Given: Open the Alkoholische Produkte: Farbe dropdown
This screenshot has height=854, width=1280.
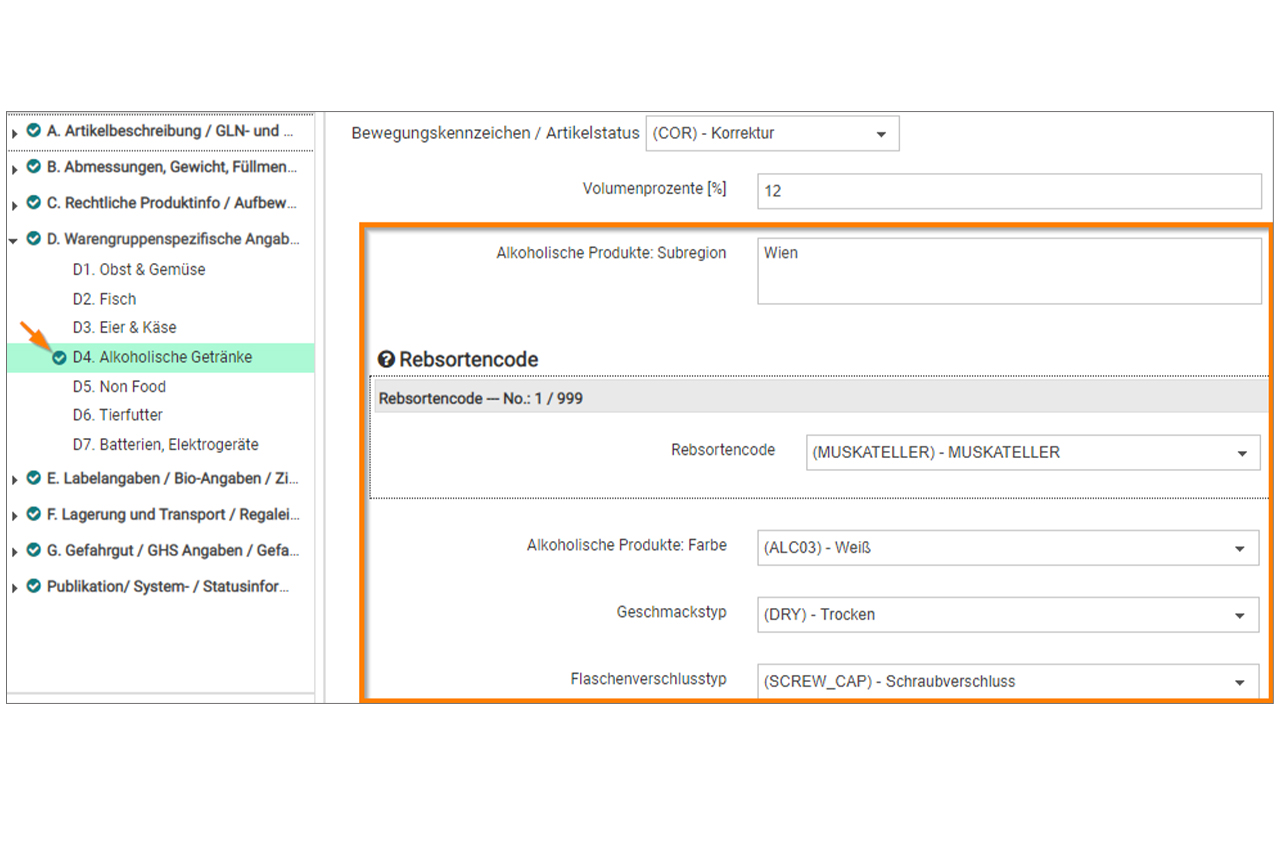Looking at the screenshot, I should [x=1008, y=548].
